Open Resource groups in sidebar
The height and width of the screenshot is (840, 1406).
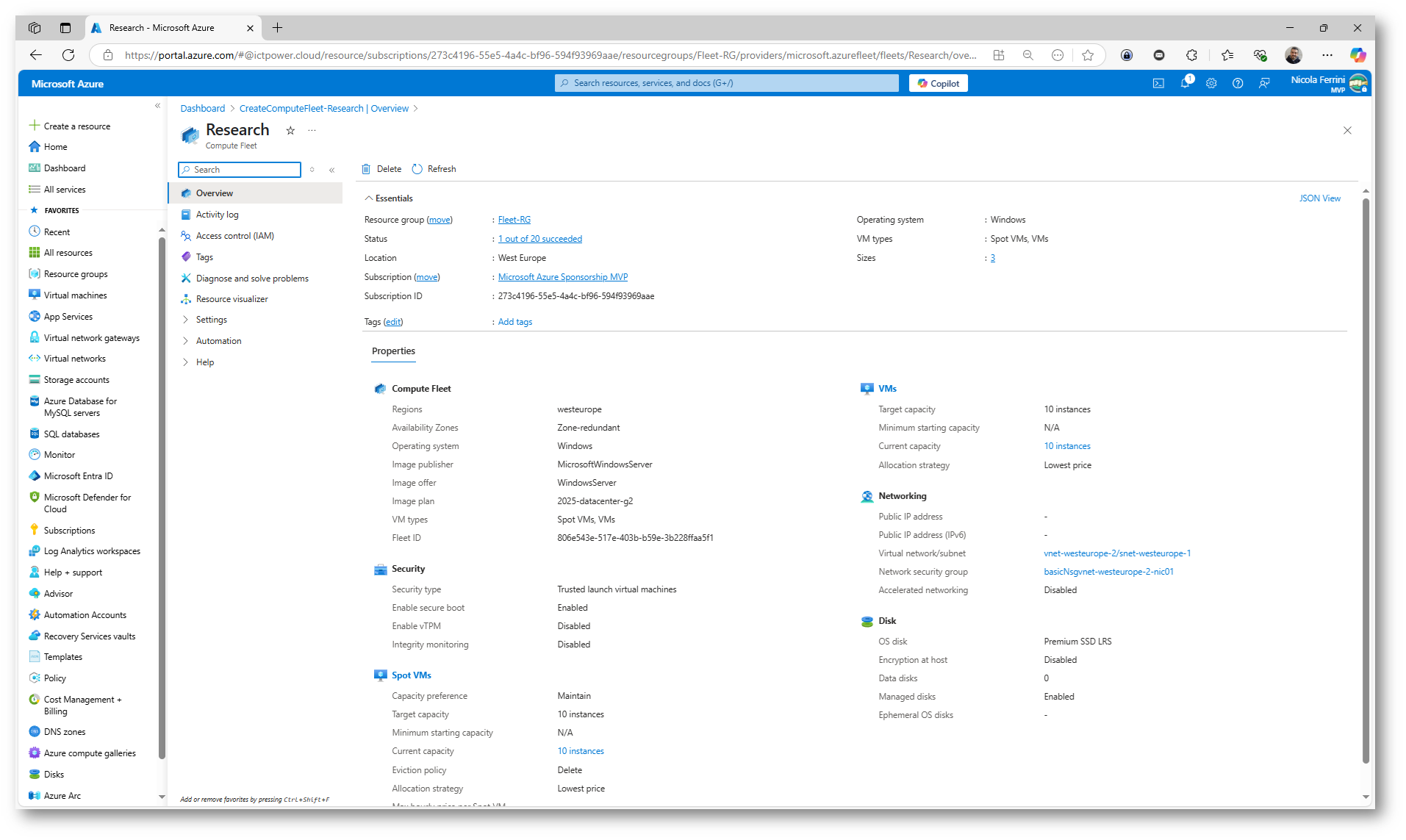click(68, 274)
